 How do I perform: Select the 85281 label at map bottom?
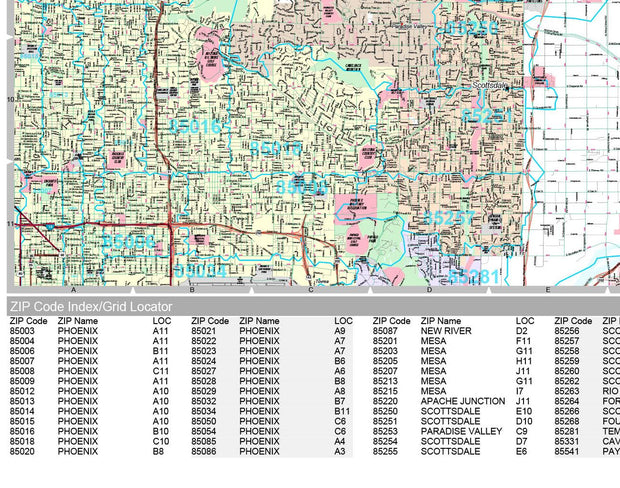pos(473,276)
